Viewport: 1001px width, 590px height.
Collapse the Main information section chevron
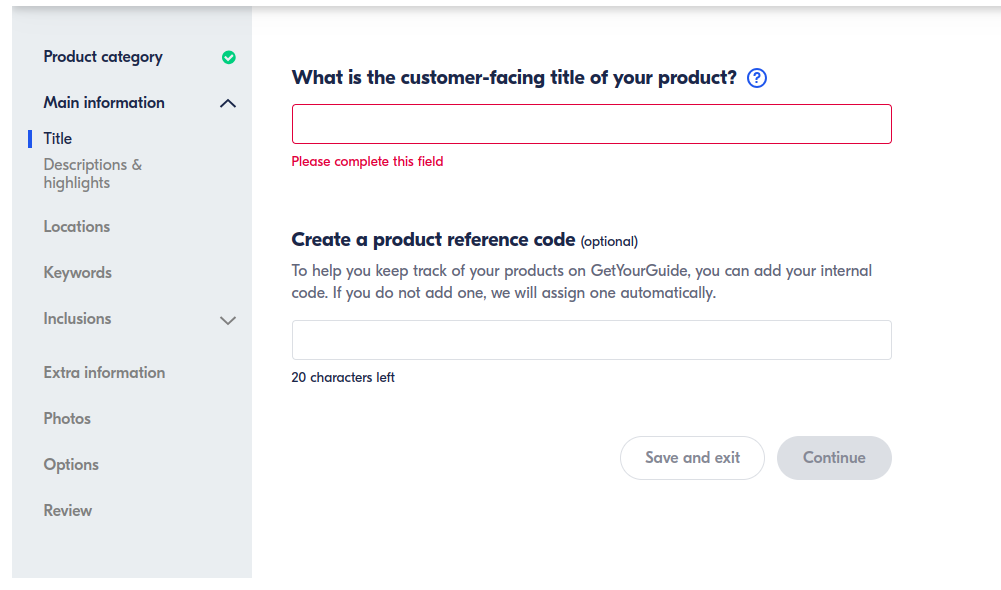tap(228, 103)
